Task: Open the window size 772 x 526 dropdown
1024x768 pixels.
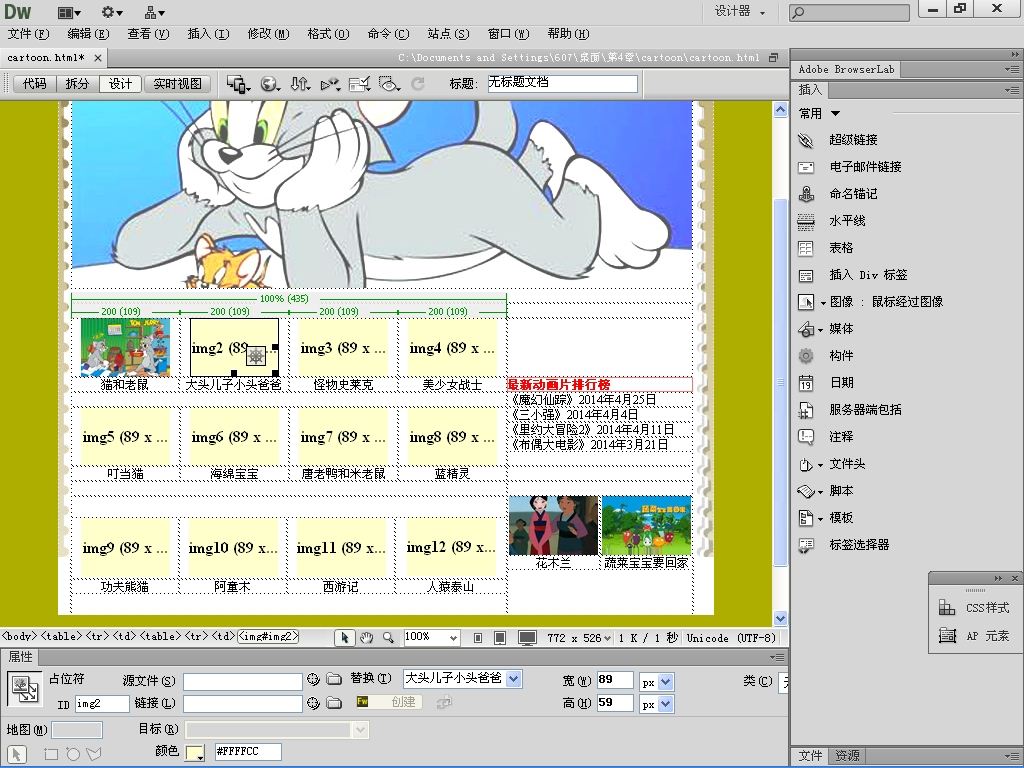Action: pos(579,638)
